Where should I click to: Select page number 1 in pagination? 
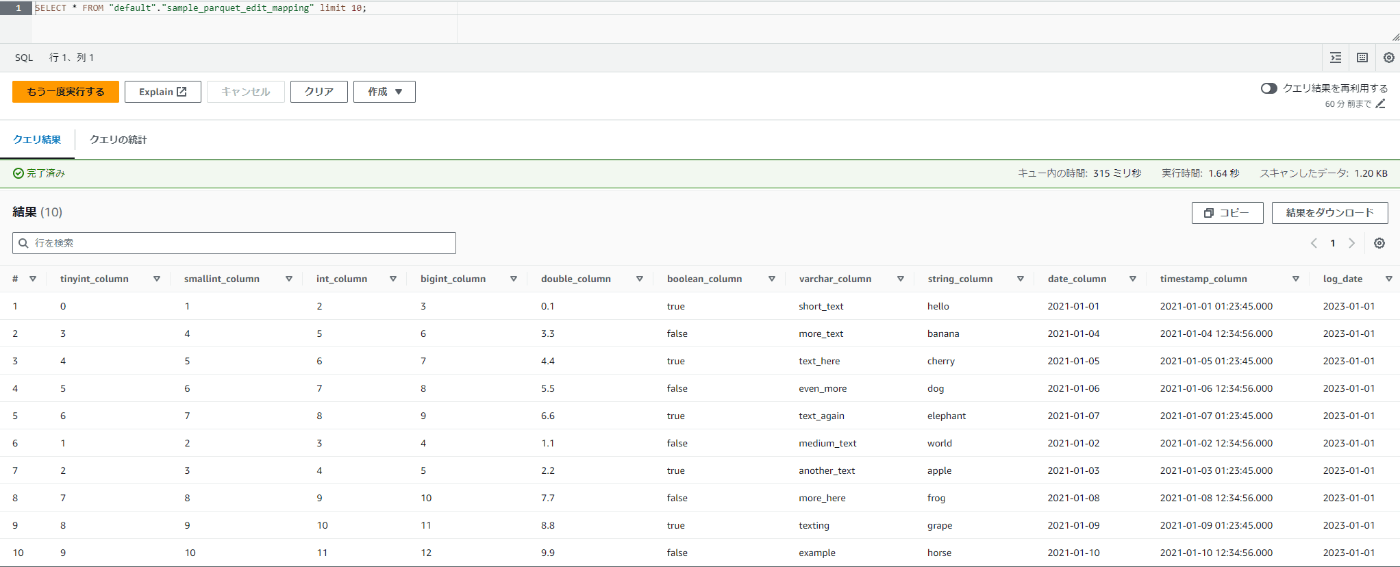(1333, 243)
